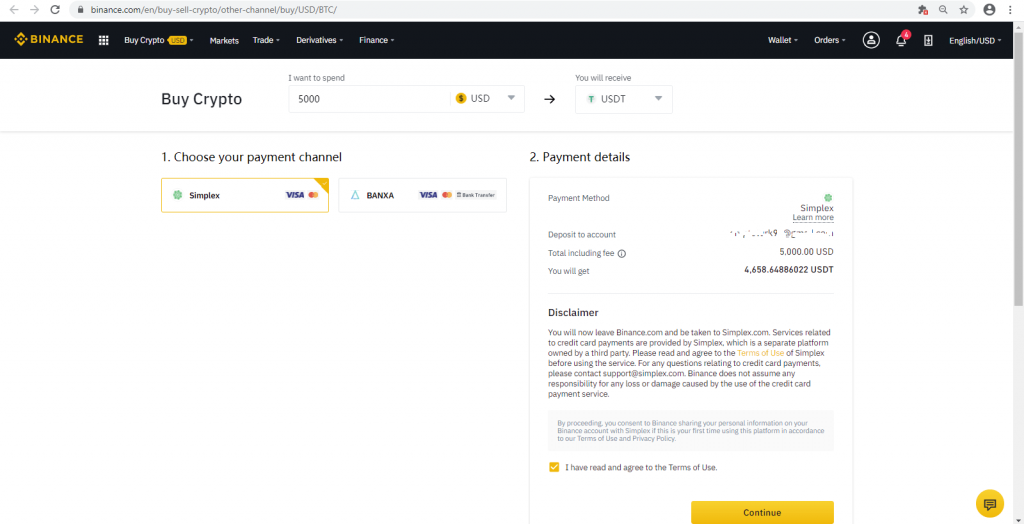This screenshot has width=1024, height=524.
Task: Open the Finance dropdown menu
Action: (x=377, y=41)
